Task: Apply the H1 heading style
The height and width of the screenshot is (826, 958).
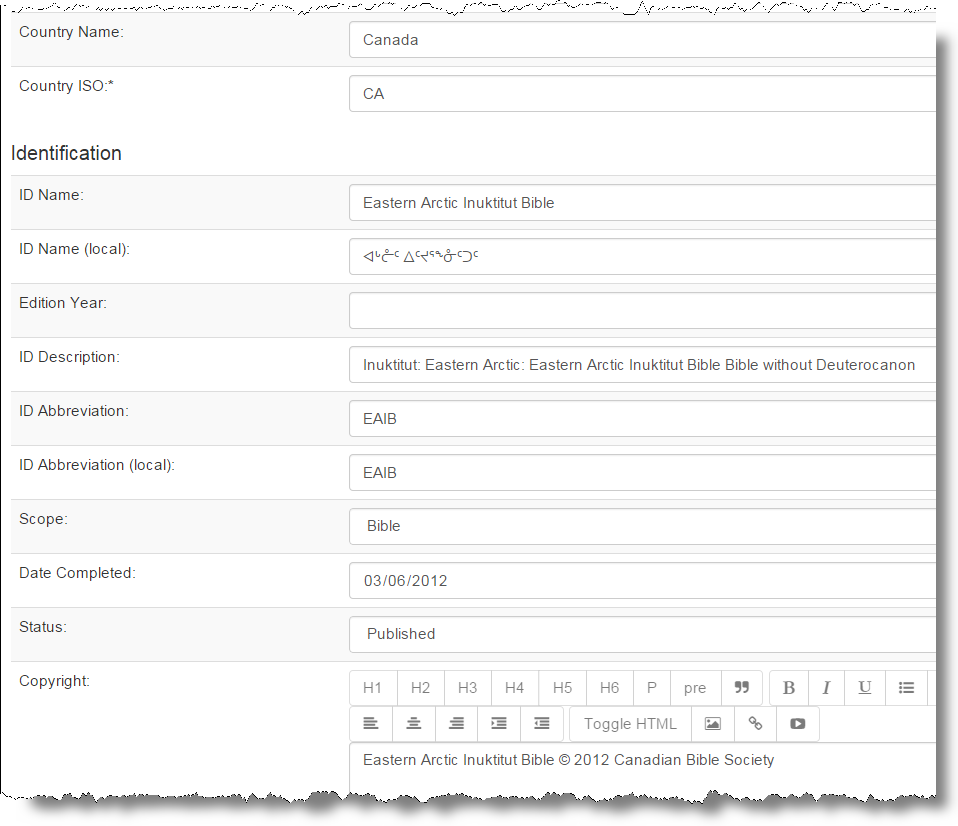Action: click(x=372, y=688)
